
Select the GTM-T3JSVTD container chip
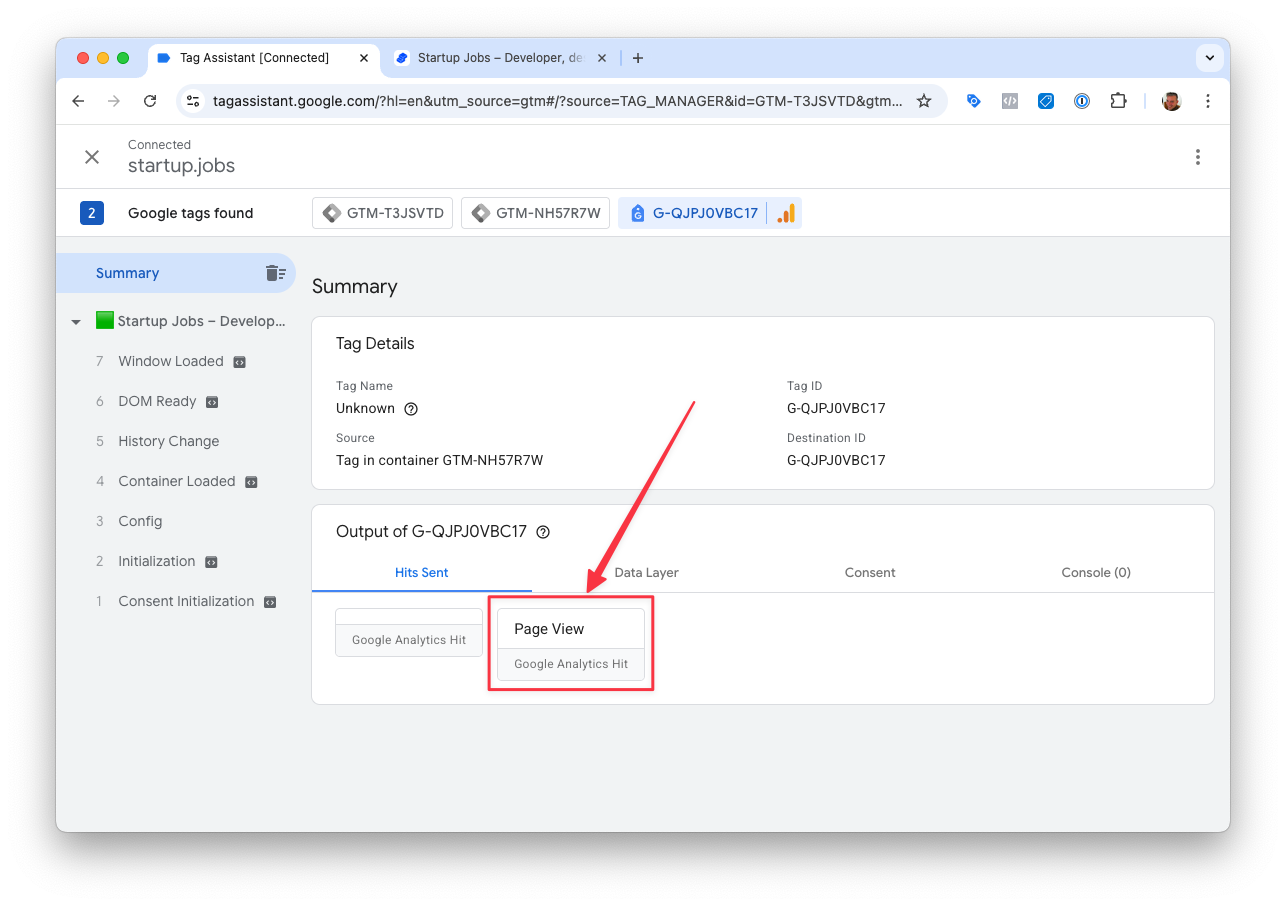pyautogui.click(x=383, y=213)
